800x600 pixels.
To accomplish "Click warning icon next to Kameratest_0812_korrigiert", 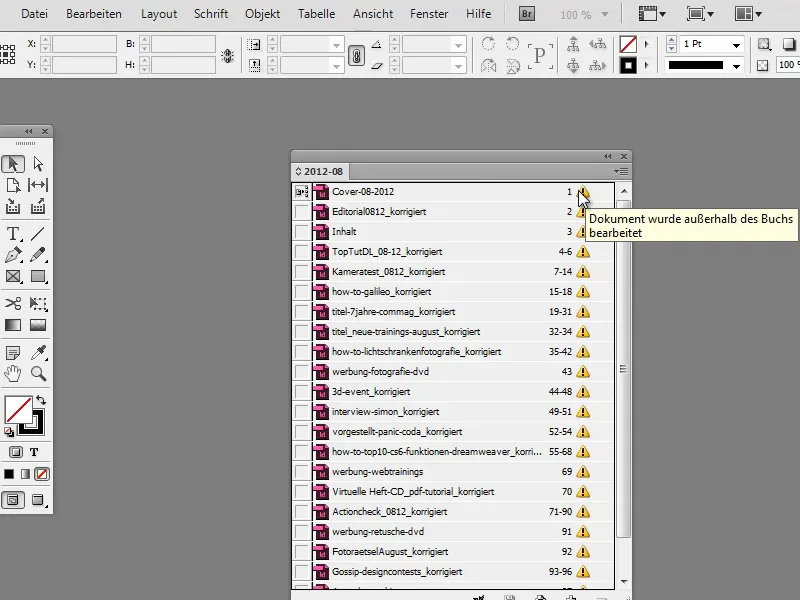I will (583, 271).
